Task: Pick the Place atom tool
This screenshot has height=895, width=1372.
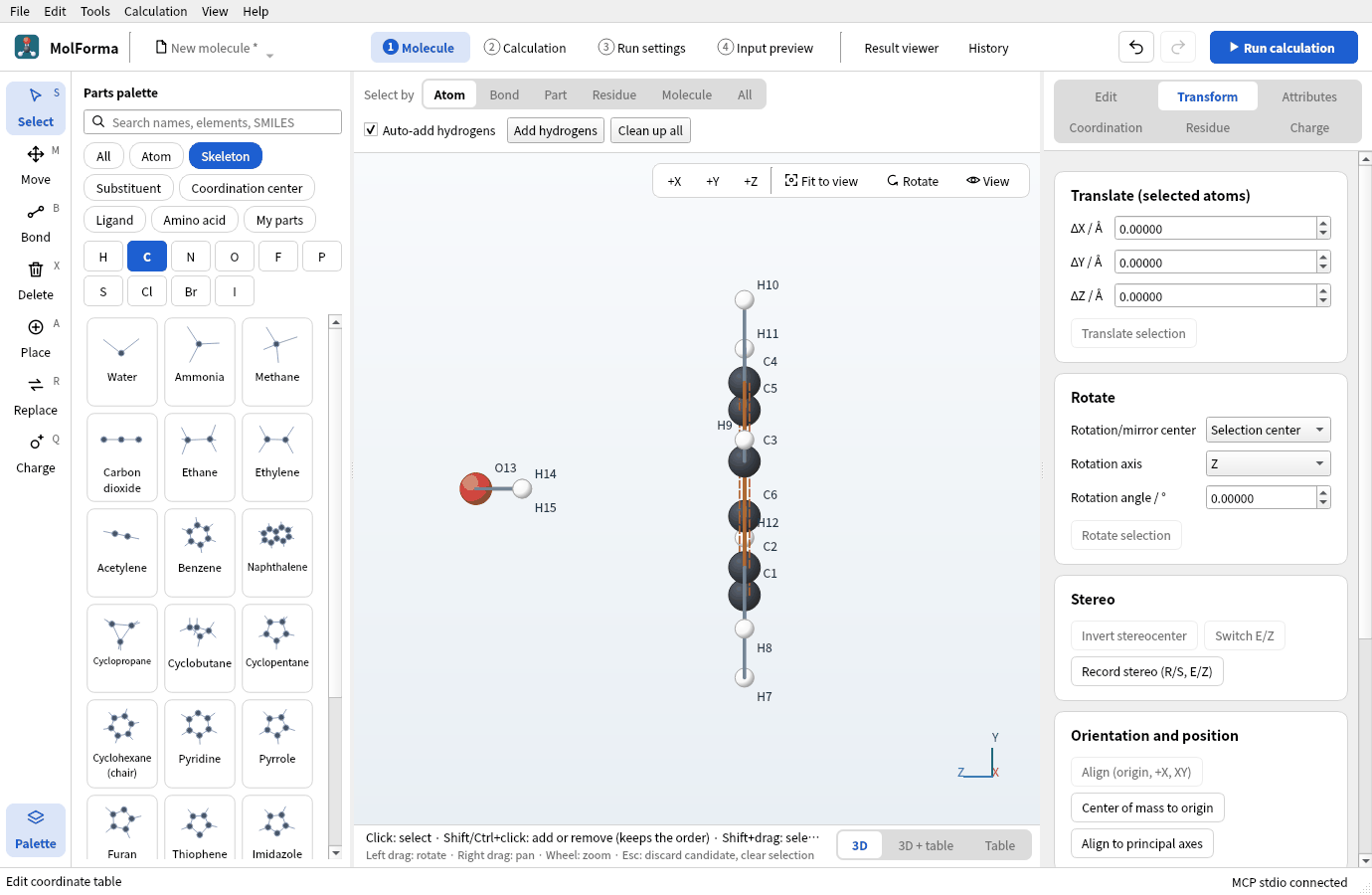Action: [36, 338]
